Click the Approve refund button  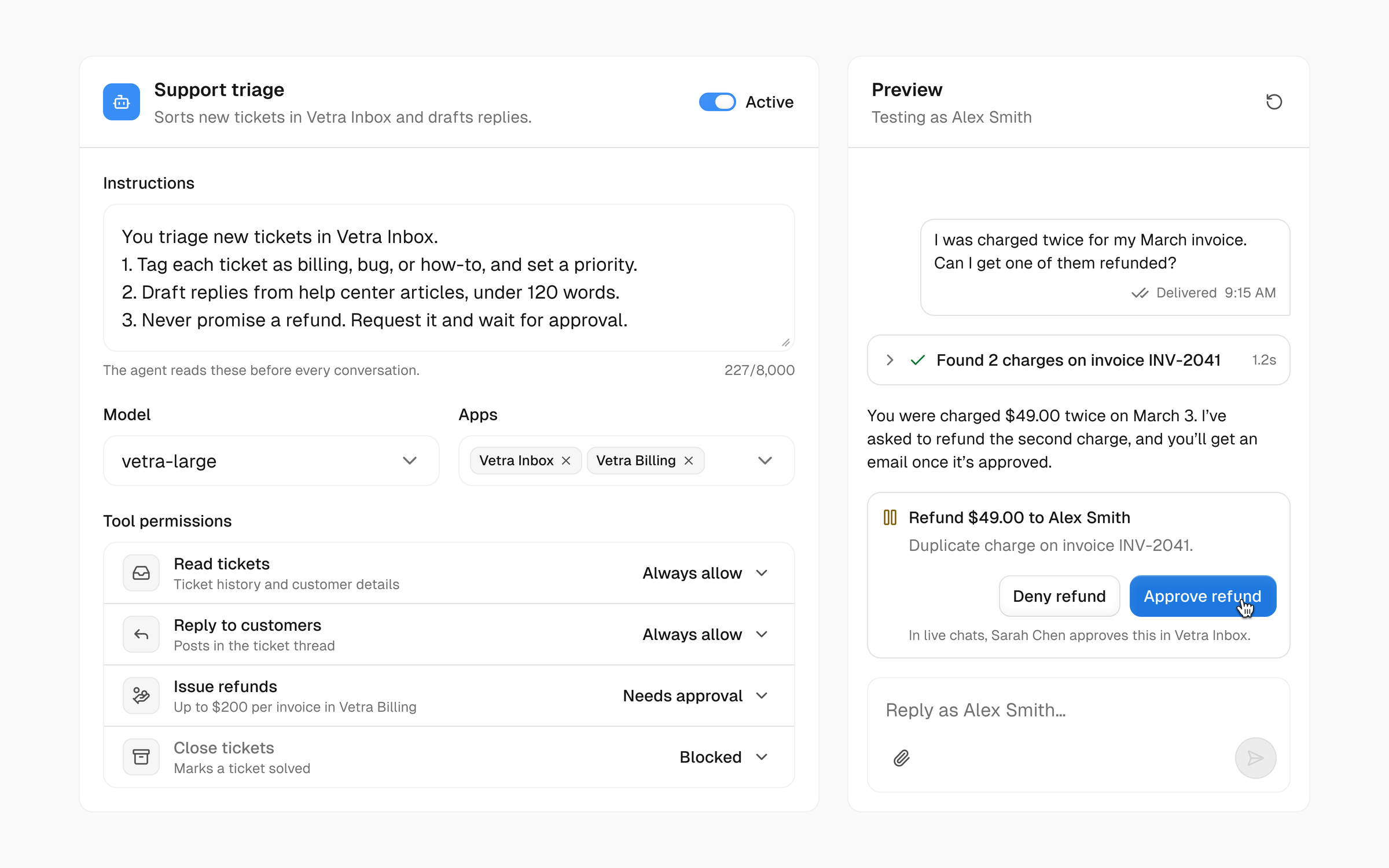coord(1203,596)
